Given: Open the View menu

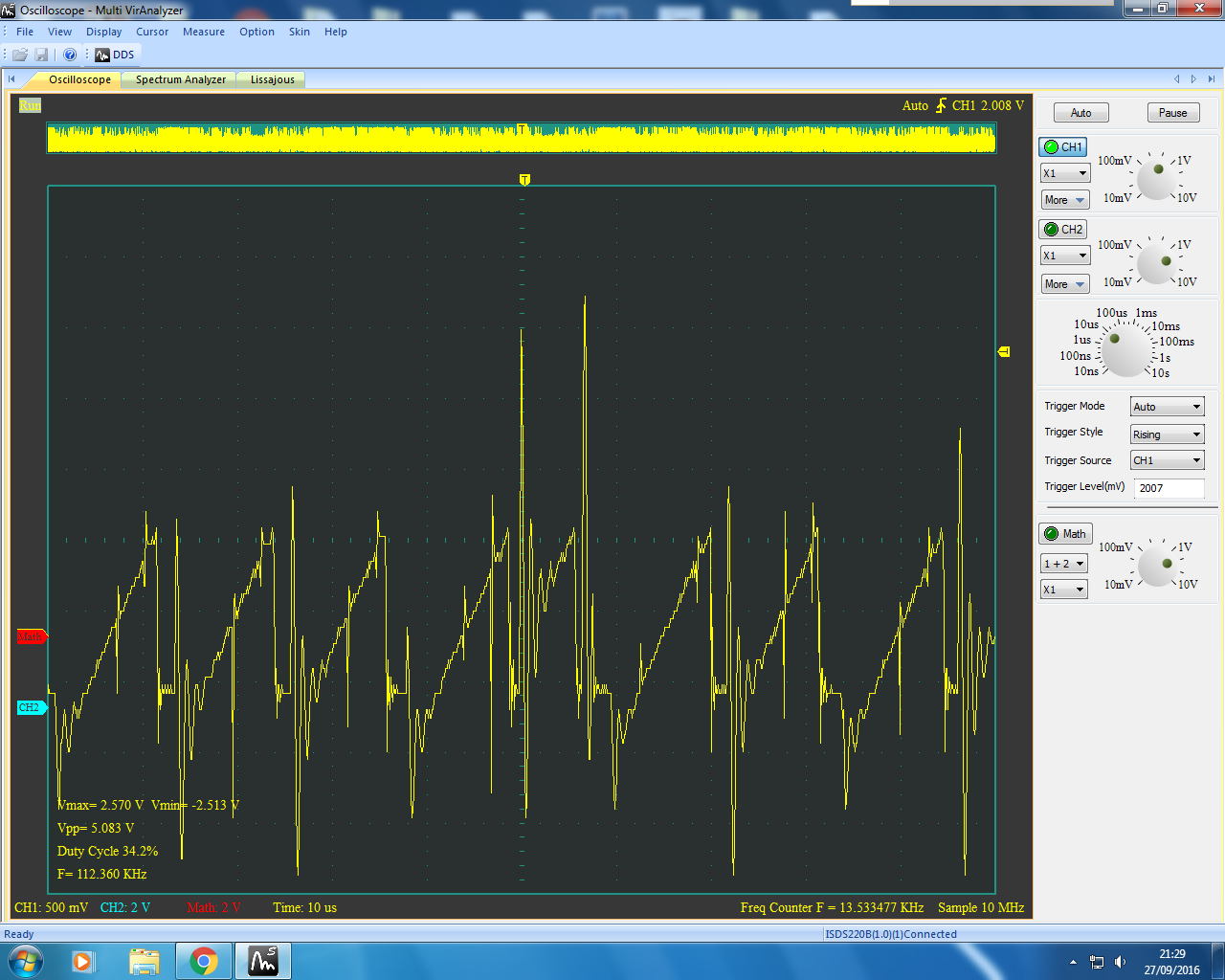Looking at the screenshot, I should [59, 32].
